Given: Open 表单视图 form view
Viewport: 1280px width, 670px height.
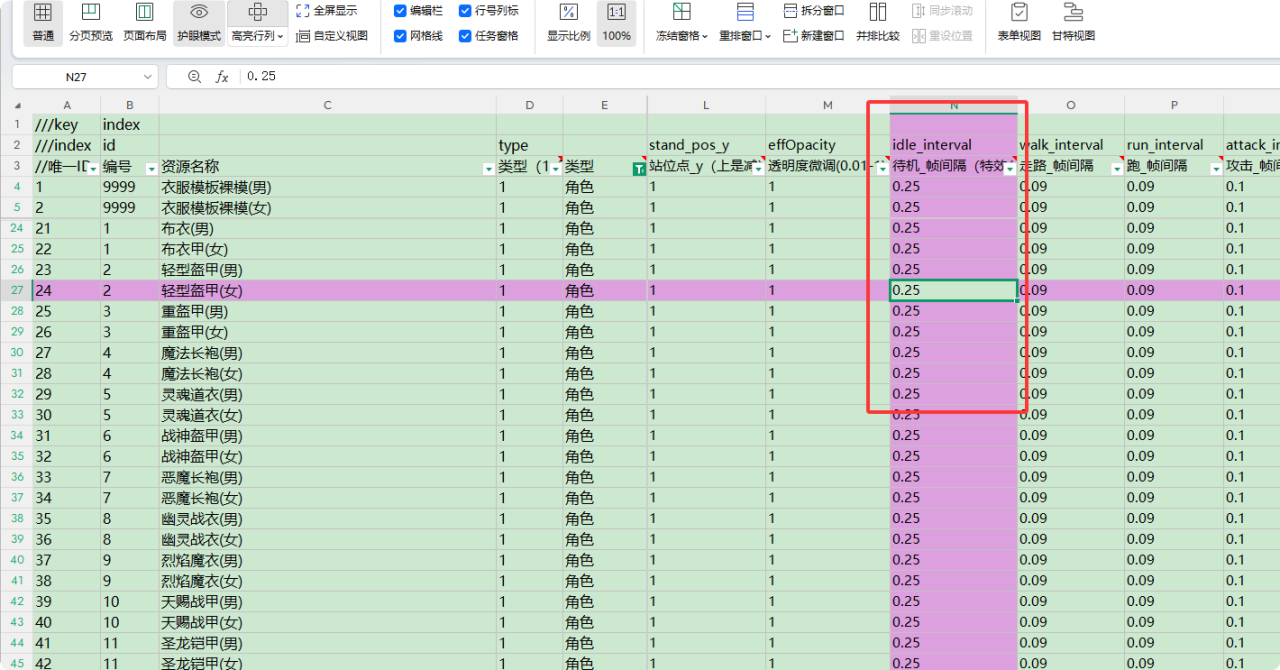Looking at the screenshot, I should pyautogui.click(x=1019, y=23).
